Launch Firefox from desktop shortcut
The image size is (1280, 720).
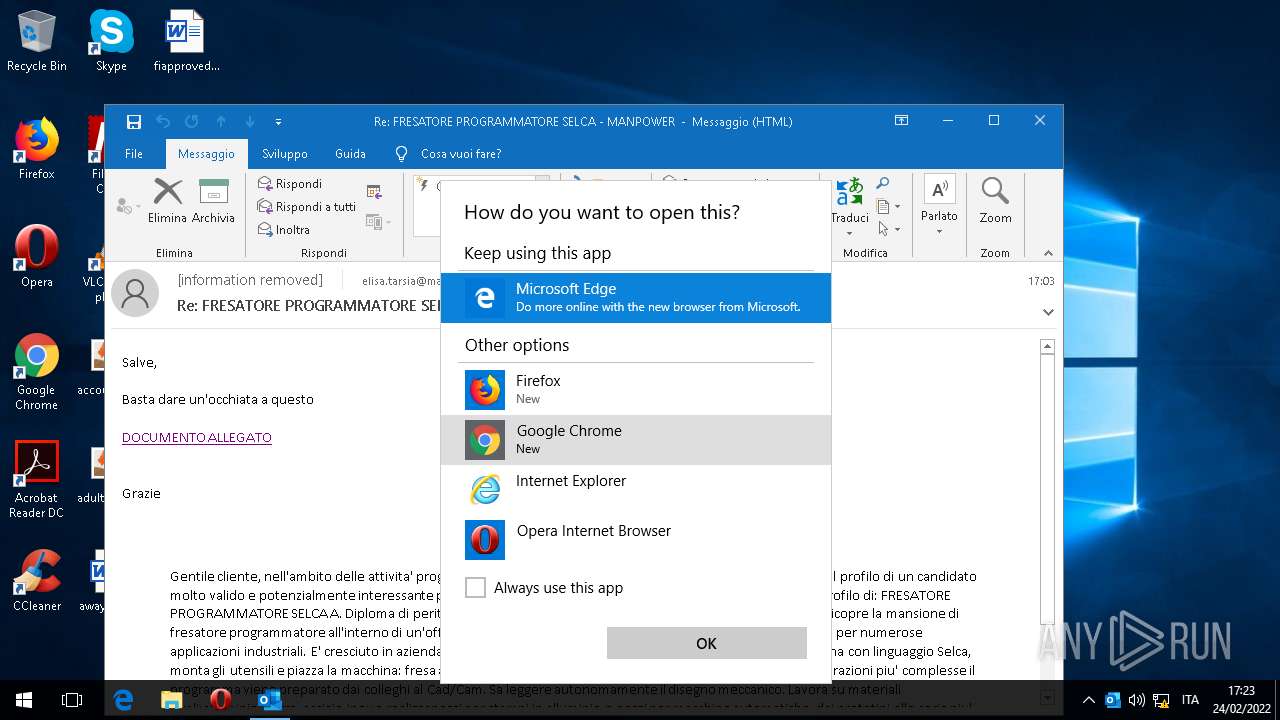click(x=37, y=149)
